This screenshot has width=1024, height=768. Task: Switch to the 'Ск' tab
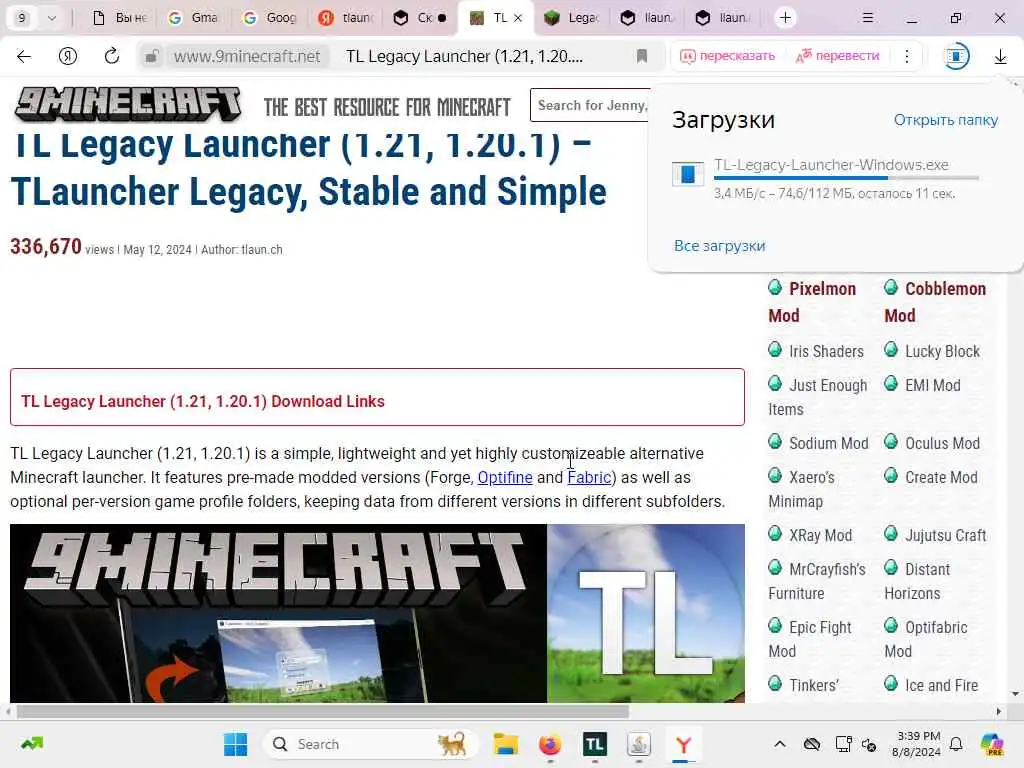click(420, 18)
